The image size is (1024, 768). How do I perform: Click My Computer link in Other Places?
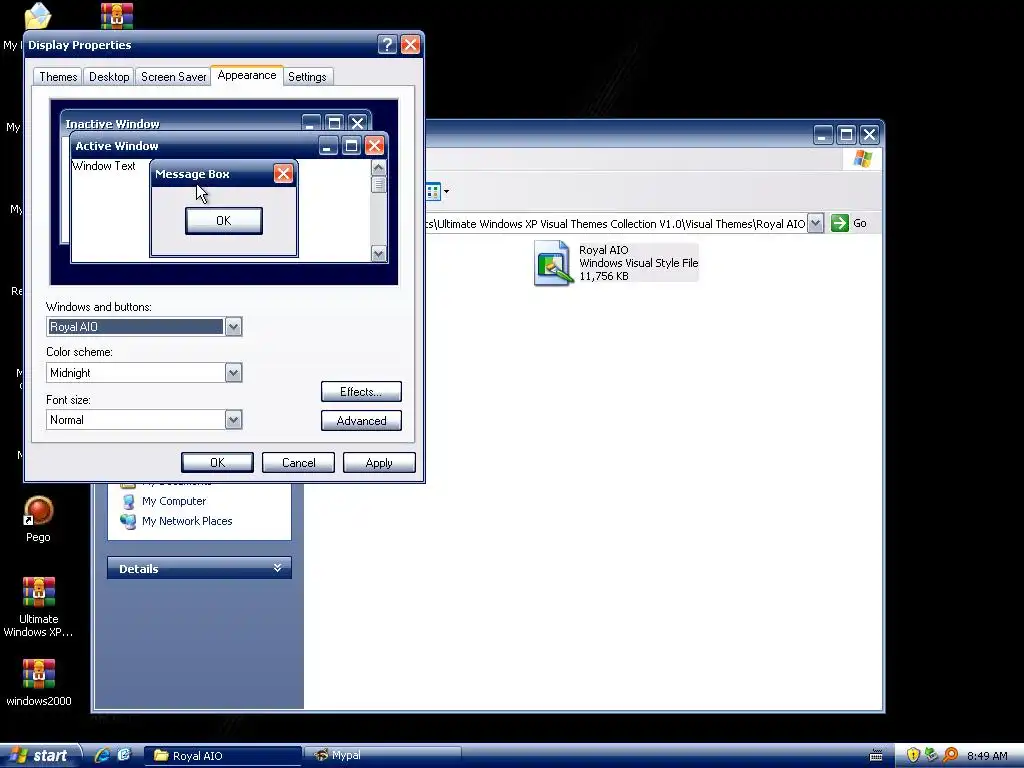click(174, 501)
